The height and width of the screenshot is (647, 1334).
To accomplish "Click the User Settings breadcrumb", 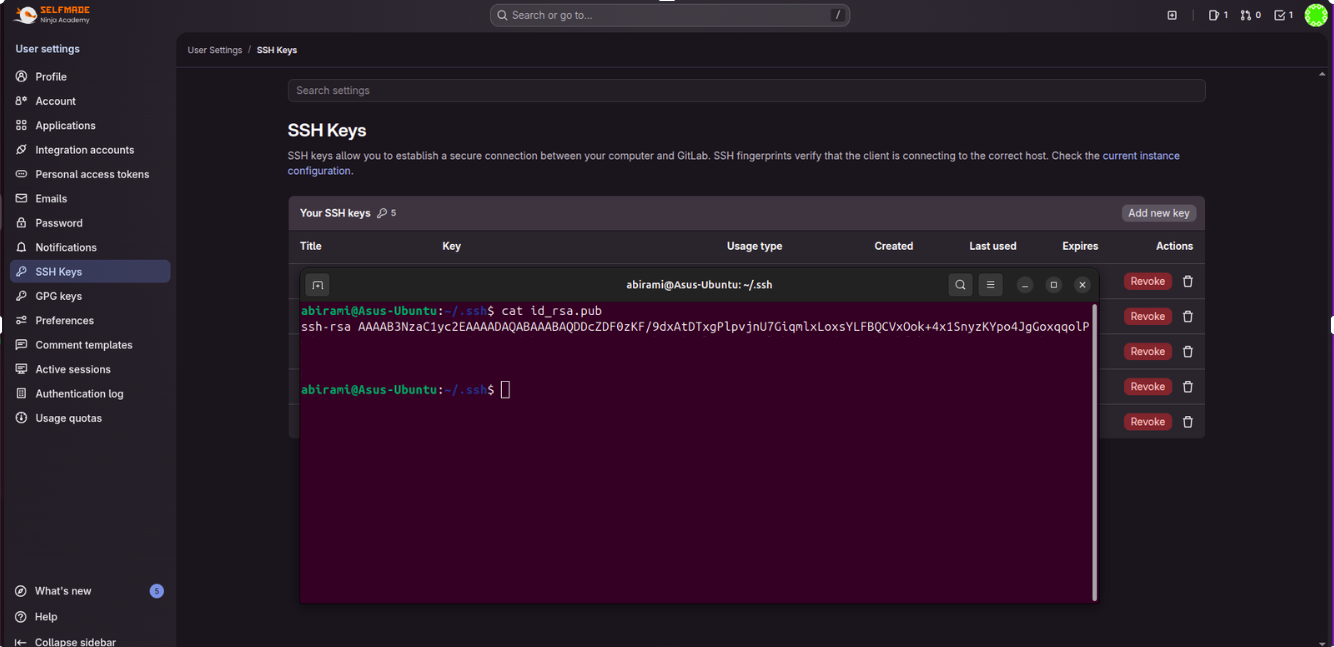I will pyautogui.click(x=214, y=50).
